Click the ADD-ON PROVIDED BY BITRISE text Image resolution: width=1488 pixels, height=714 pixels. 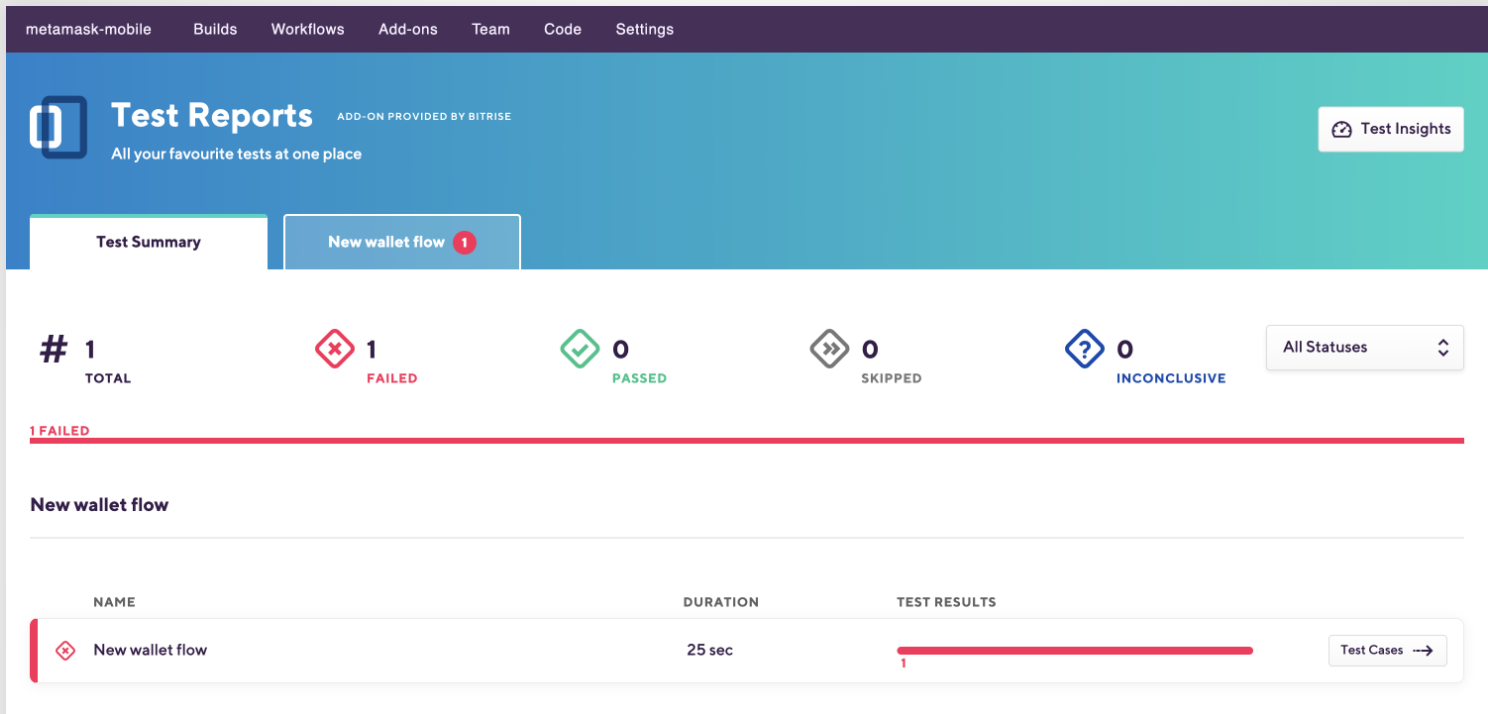click(x=424, y=117)
